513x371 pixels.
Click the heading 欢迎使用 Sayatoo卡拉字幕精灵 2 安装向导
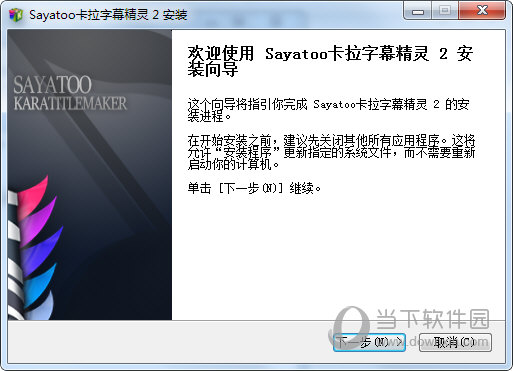click(330, 61)
